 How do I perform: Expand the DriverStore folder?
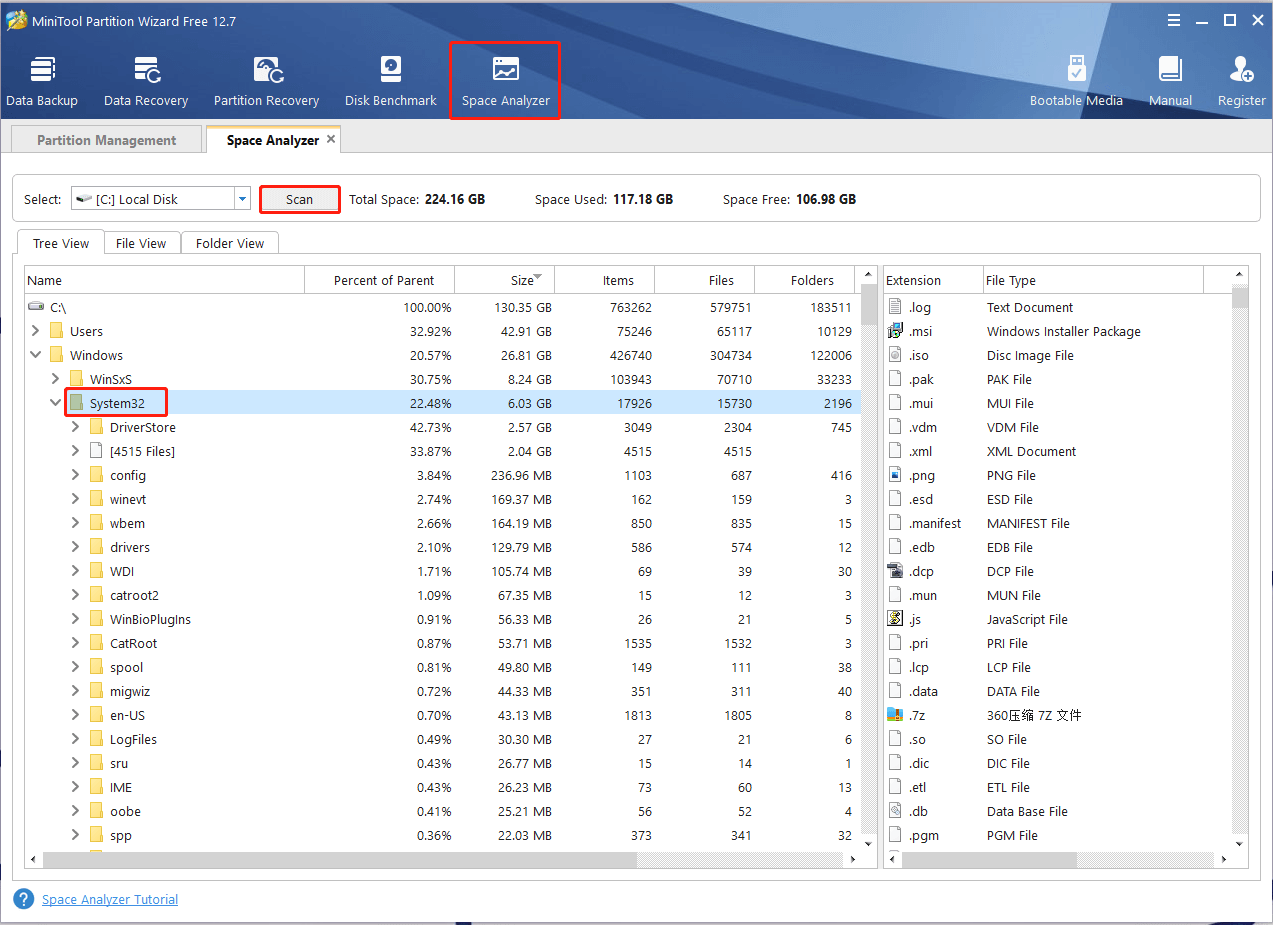click(x=76, y=427)
